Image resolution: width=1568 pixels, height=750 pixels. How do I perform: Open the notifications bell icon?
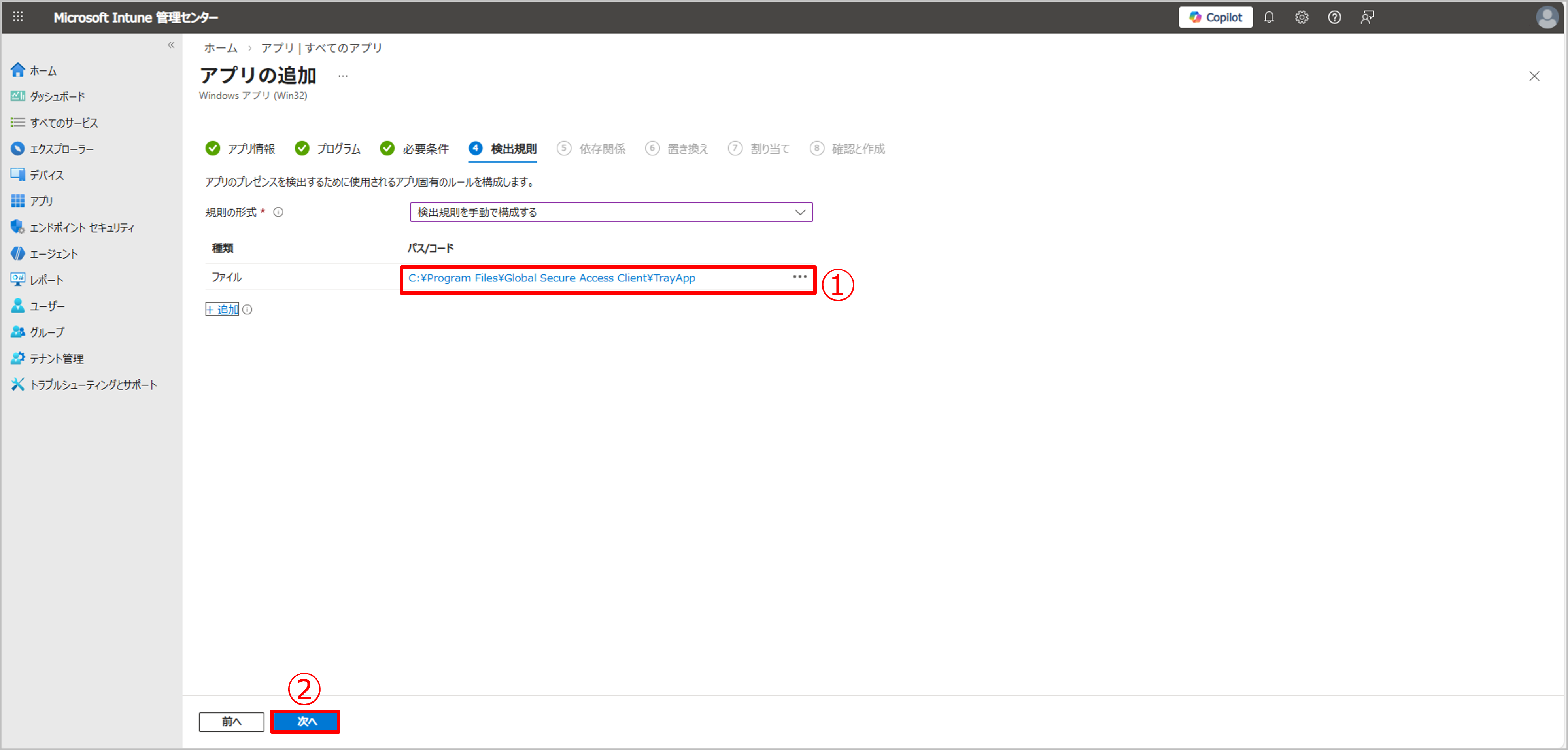pos(1269,17)
